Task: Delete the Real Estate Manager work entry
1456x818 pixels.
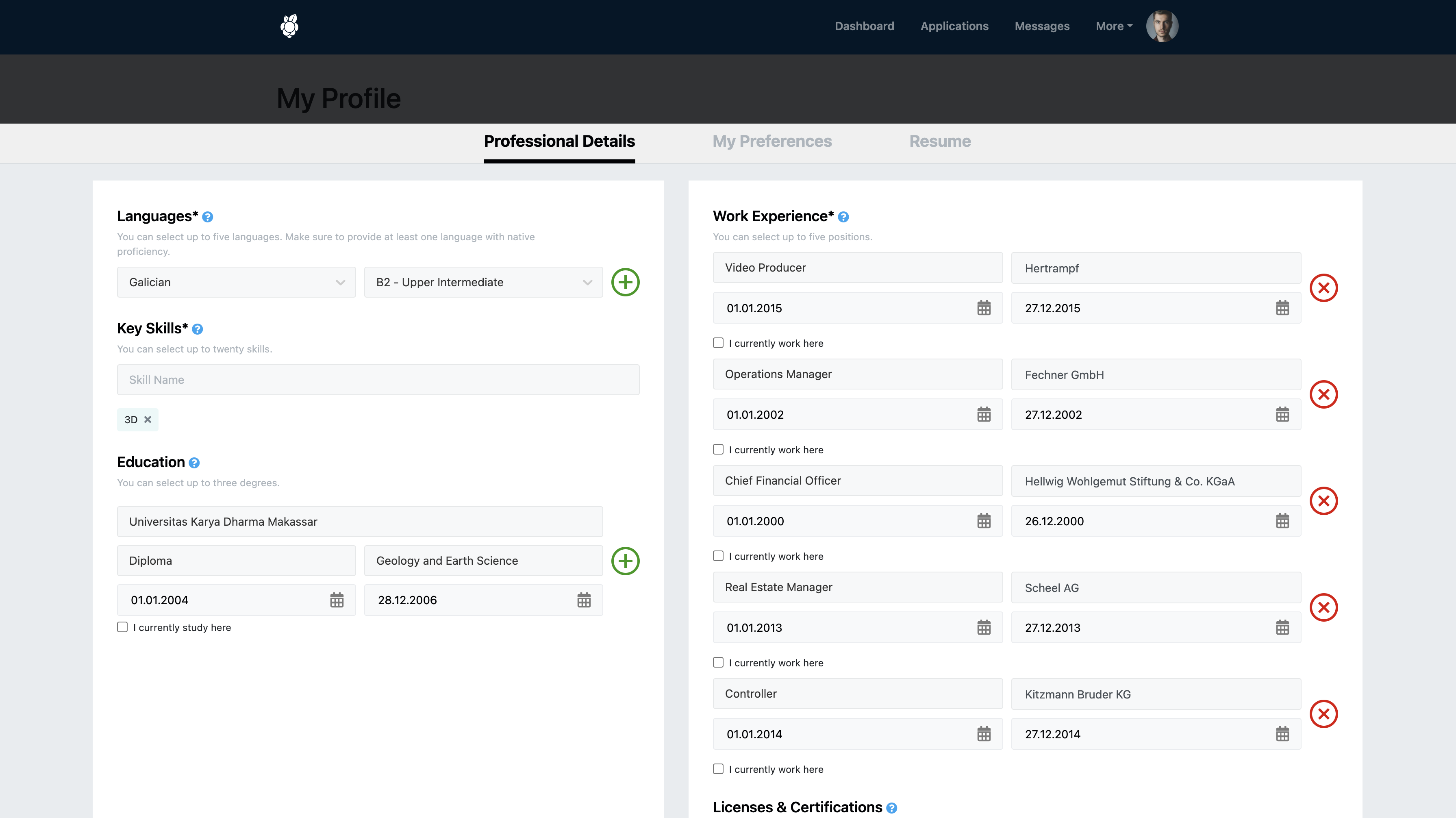Action: click(1324, 608)
